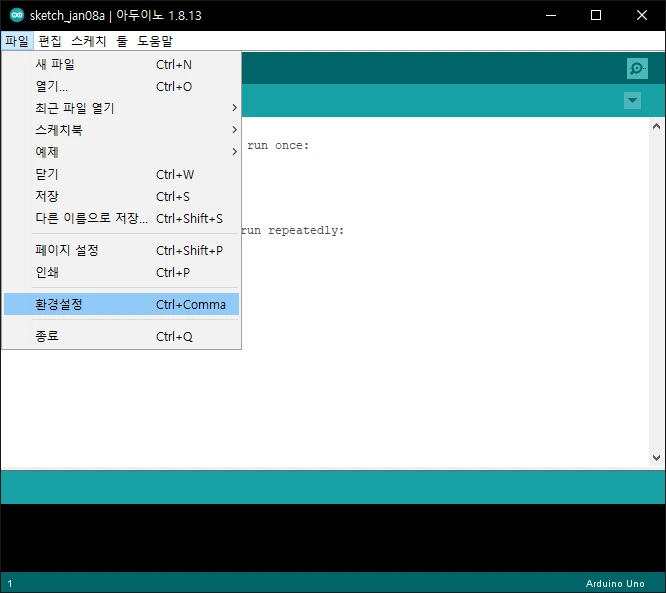Select 열기... menu entry
666x593 pixels.
coord(121,86)
